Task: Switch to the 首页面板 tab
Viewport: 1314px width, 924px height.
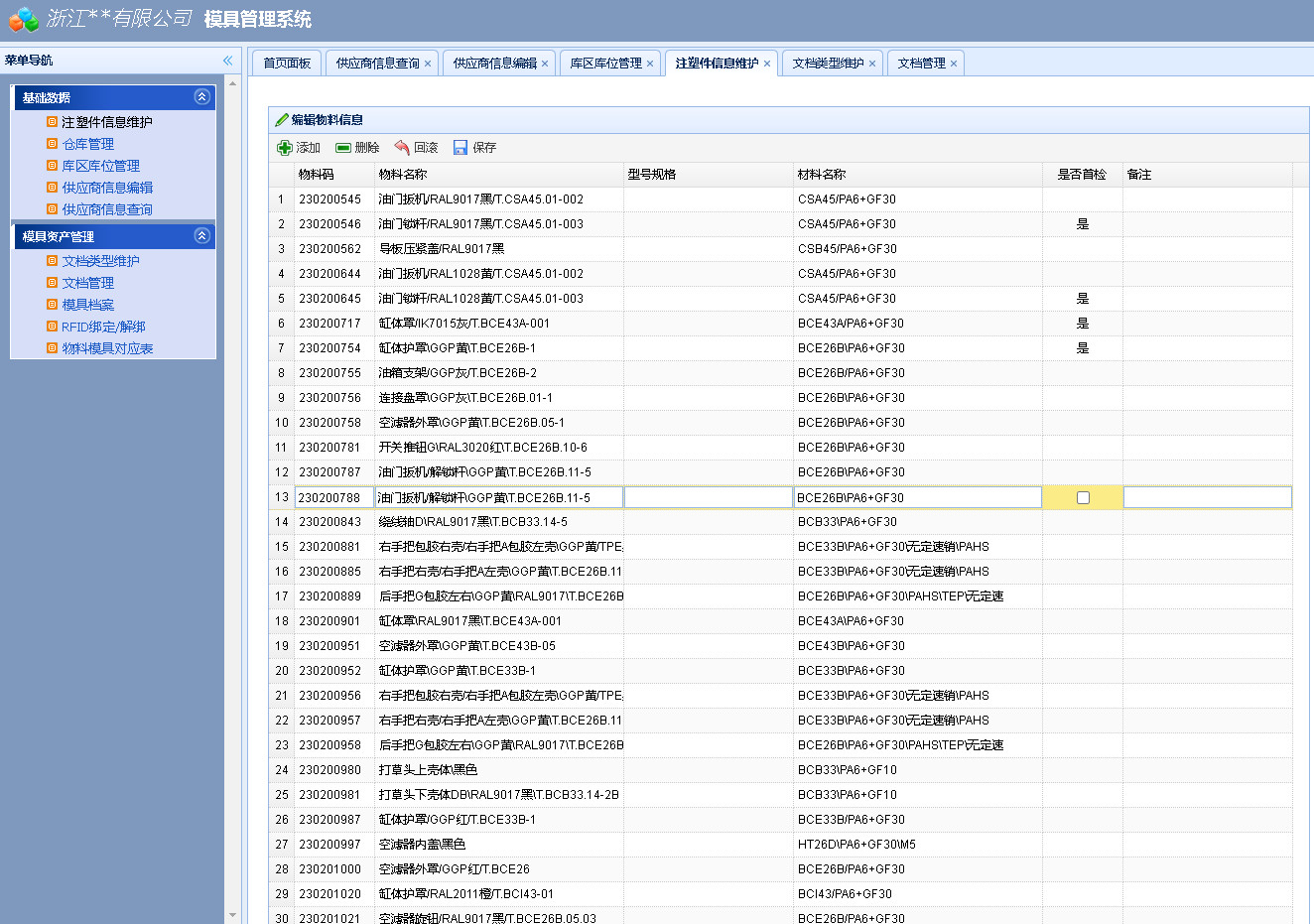Action: click(286, 62)
